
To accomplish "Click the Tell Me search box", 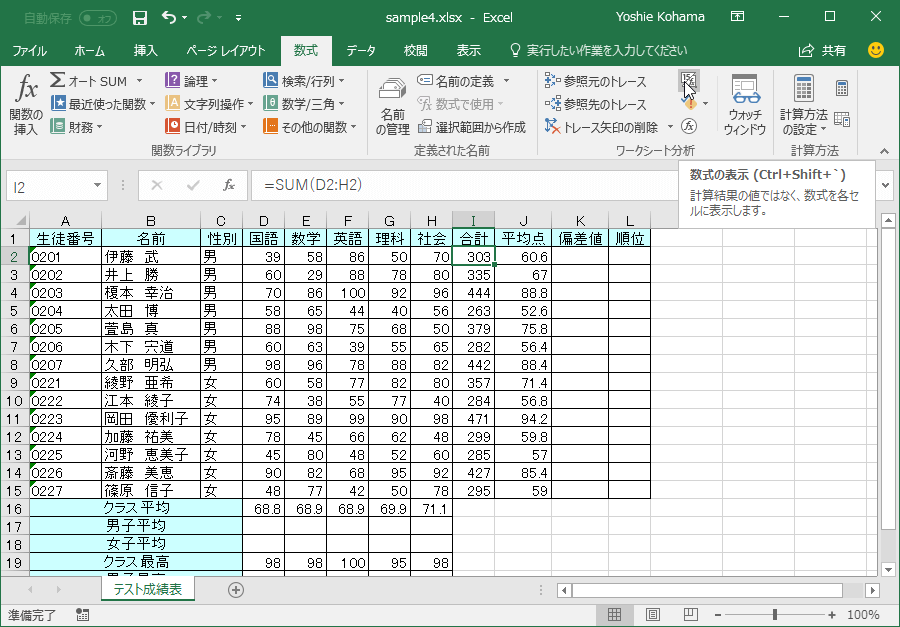I will click(599, 51).
